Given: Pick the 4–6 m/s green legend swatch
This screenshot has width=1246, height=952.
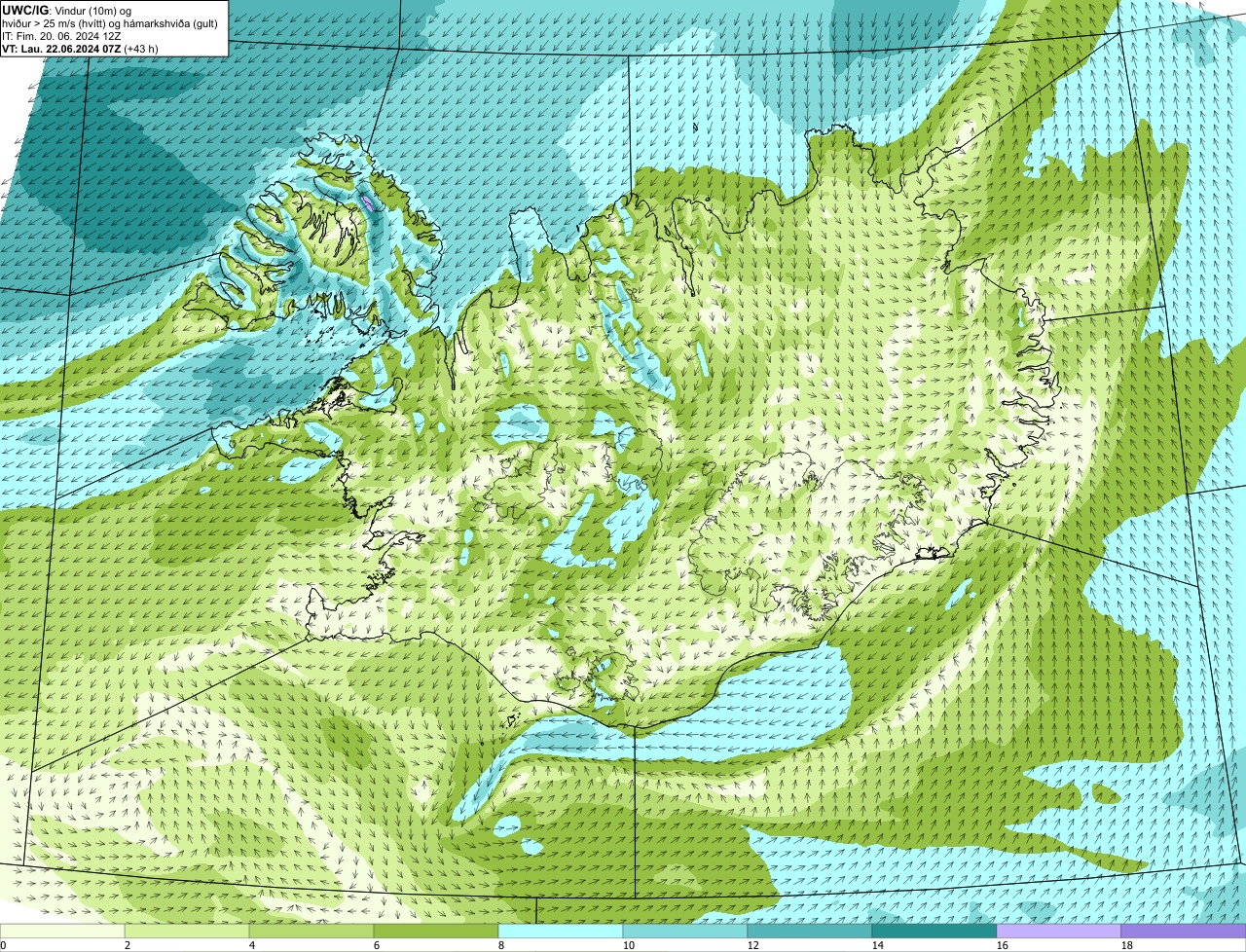Looking at the screenshot, I should (311, 931).
